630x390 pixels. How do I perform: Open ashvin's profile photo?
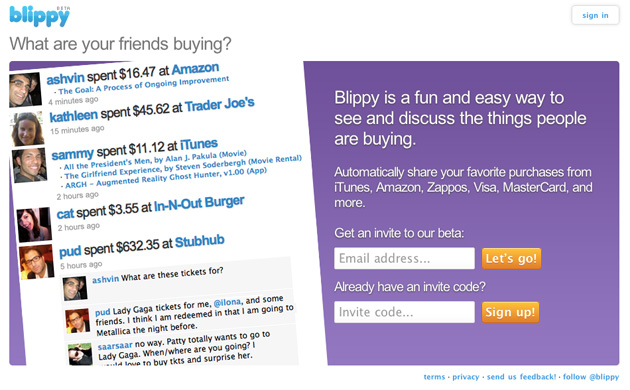[25, 90]
